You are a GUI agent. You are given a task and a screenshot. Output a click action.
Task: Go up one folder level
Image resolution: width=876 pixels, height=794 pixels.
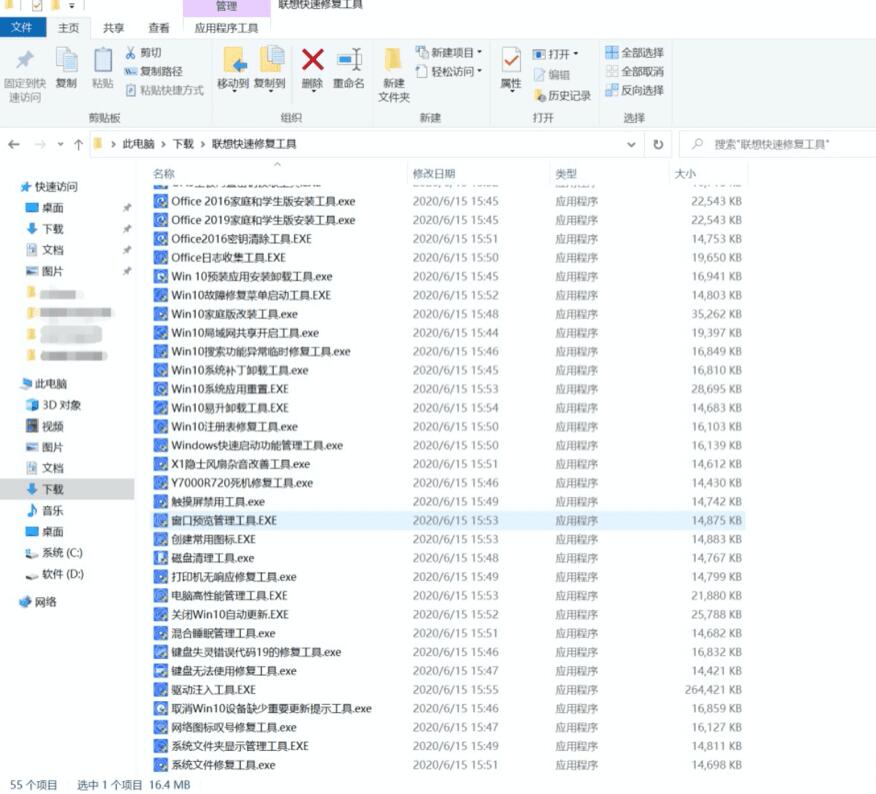point(78,144)
